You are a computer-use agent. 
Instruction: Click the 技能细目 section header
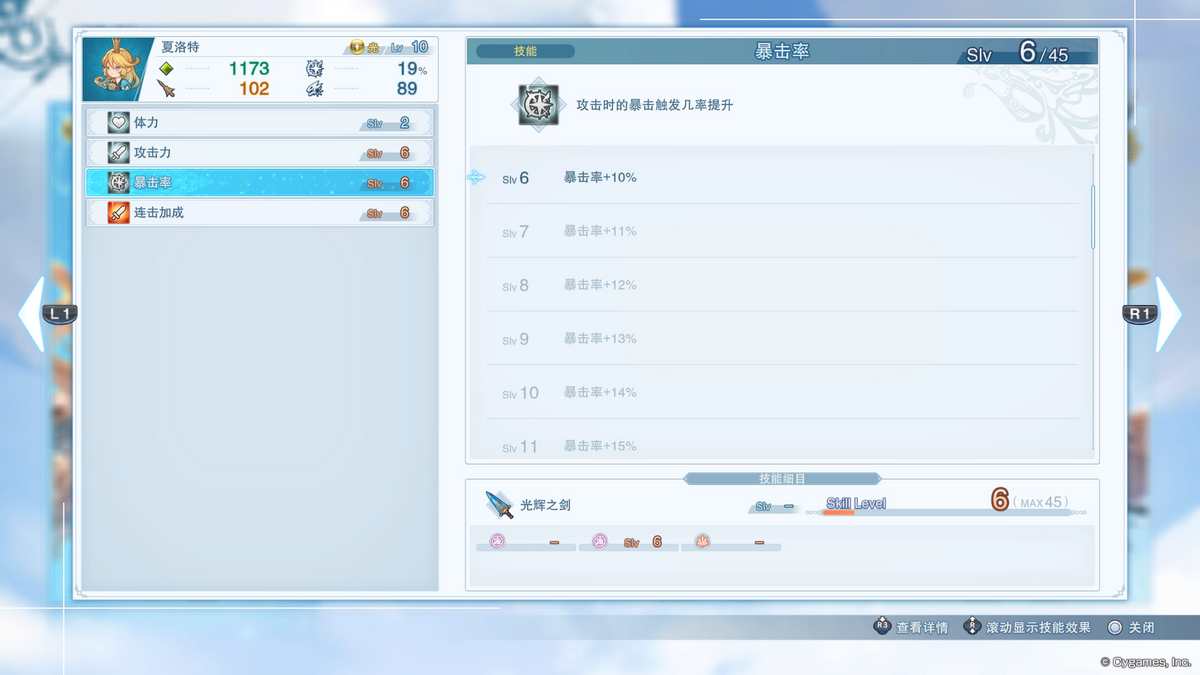[x=782, y=479]
